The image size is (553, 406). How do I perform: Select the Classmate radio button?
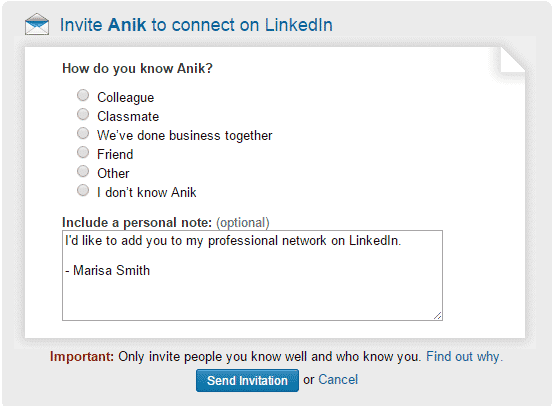83,114
